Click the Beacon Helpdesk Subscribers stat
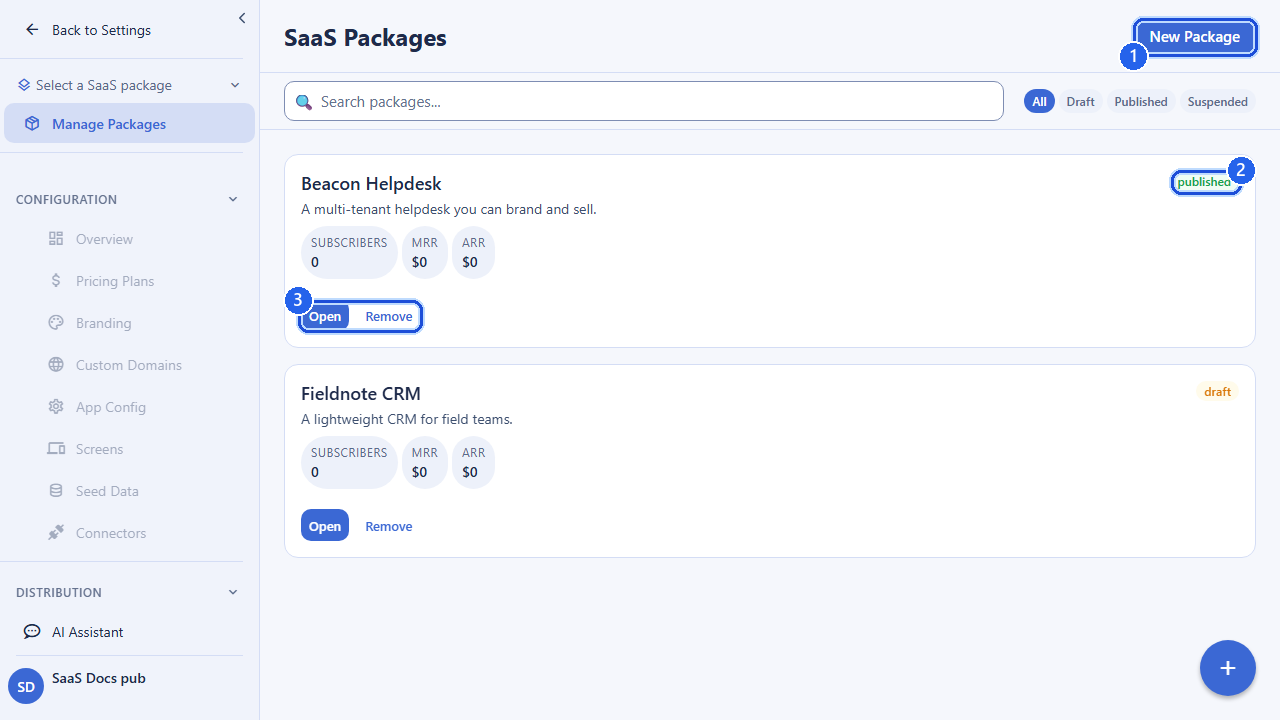 (349, 252)
